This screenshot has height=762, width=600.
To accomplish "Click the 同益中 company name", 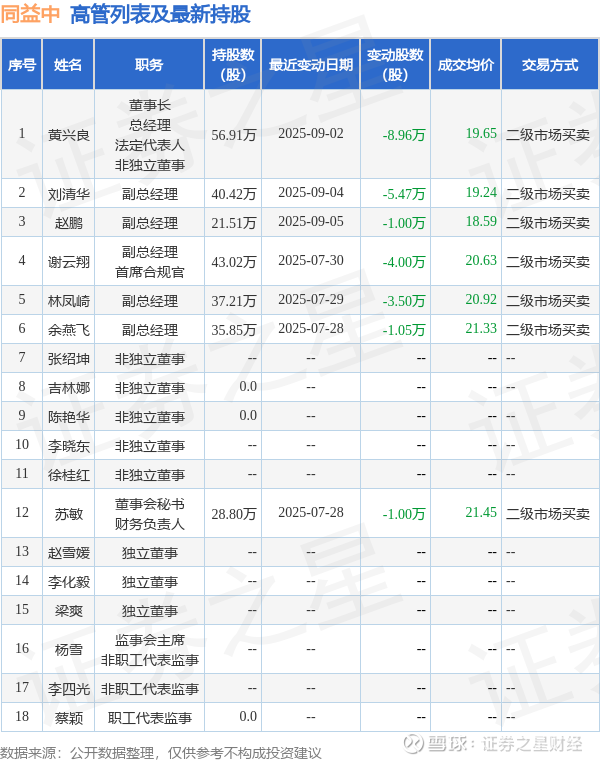I will coord(30,15).
